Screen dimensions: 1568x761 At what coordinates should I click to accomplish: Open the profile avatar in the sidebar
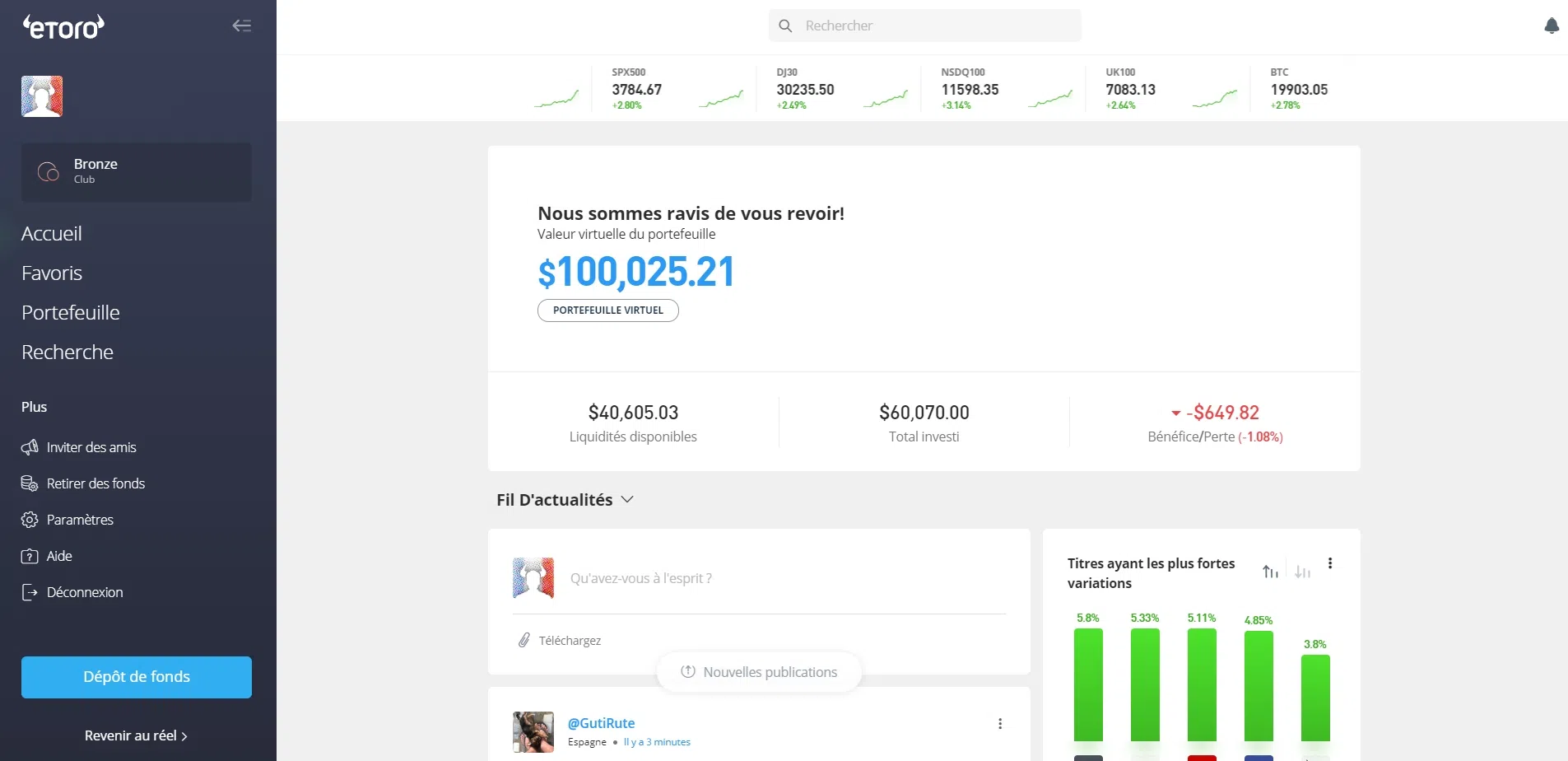click(42, 96)
